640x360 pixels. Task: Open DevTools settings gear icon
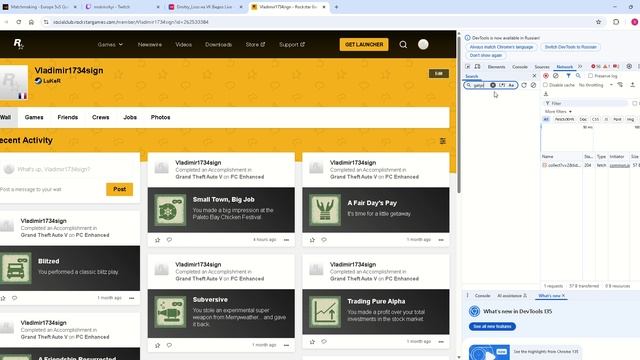tap(629, 67)
